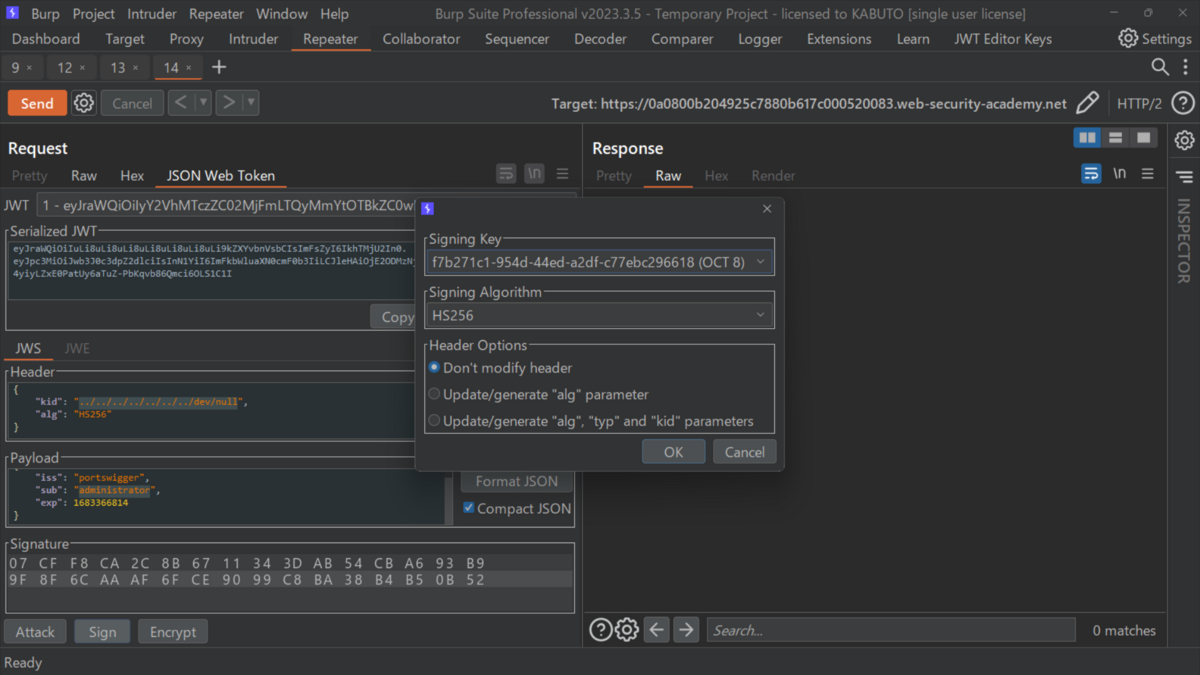
Task: Switch to the Proxy tab
Action: point(186,39)
